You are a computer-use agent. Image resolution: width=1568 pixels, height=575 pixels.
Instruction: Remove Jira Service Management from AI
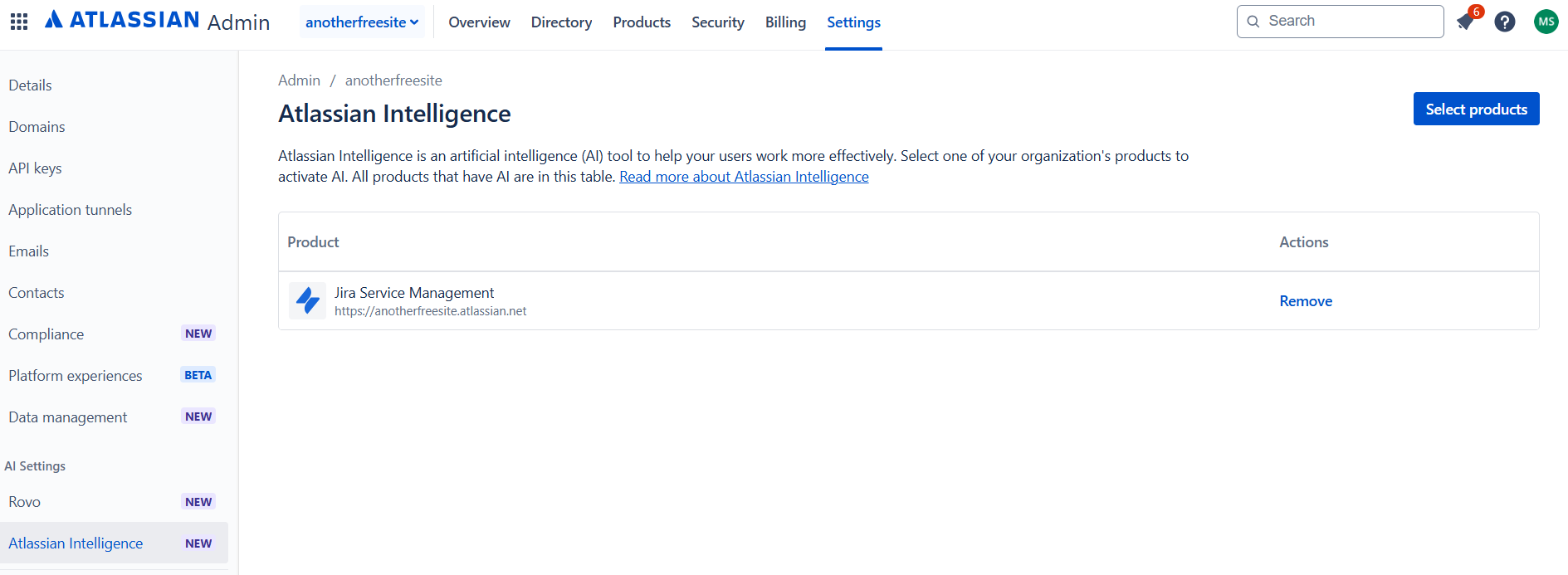point(1305,301)
